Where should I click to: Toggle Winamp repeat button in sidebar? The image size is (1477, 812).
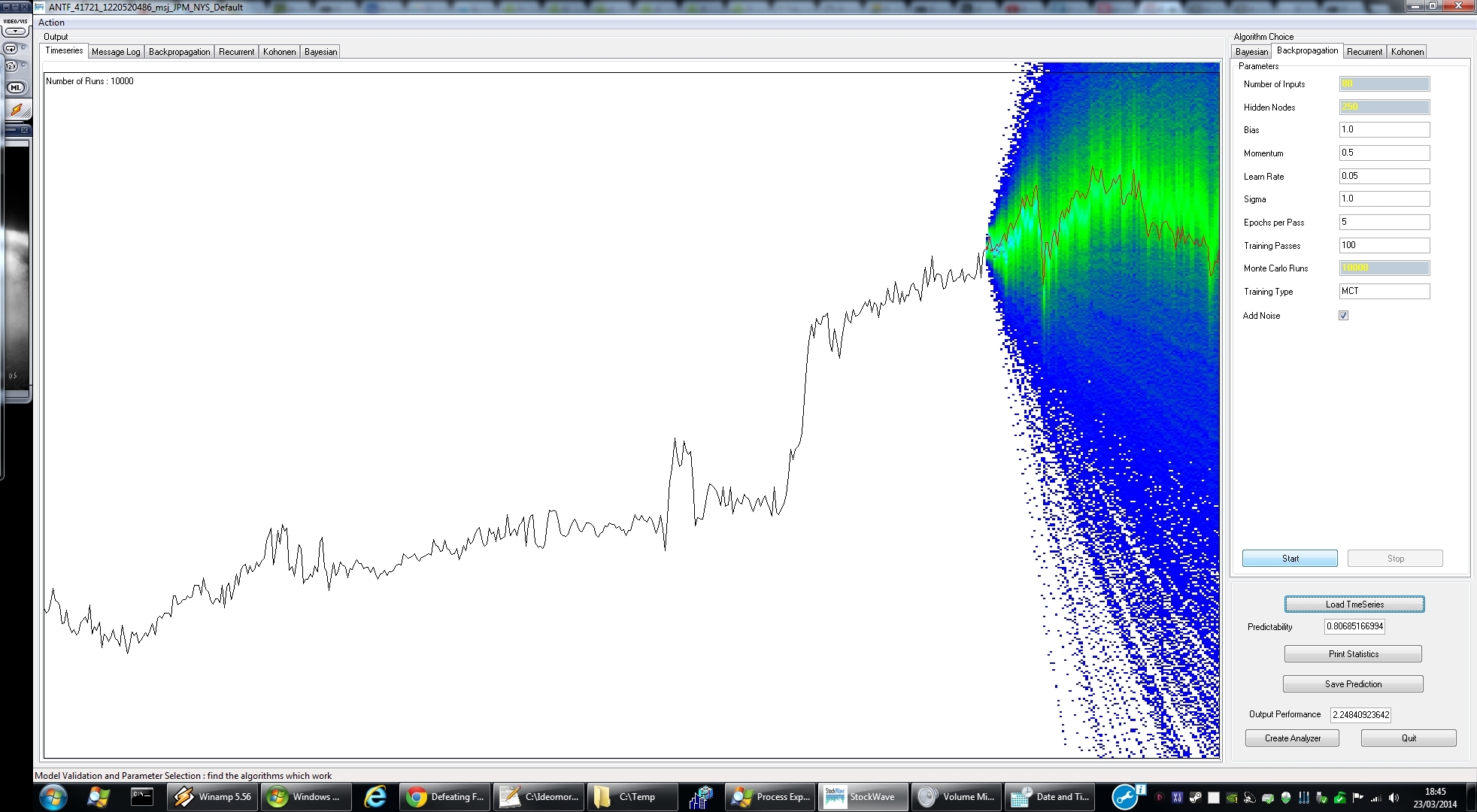click(x=11, y=49)
